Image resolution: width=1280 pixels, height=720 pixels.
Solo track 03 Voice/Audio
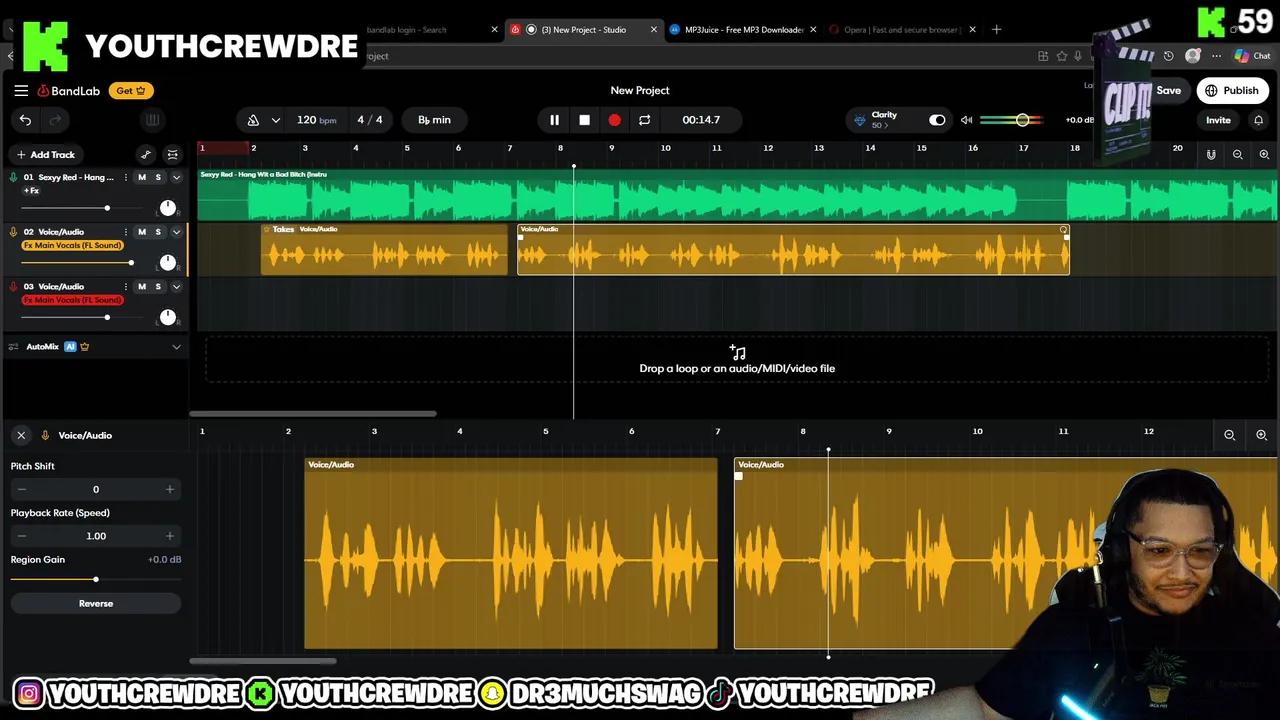pos(158,287)
